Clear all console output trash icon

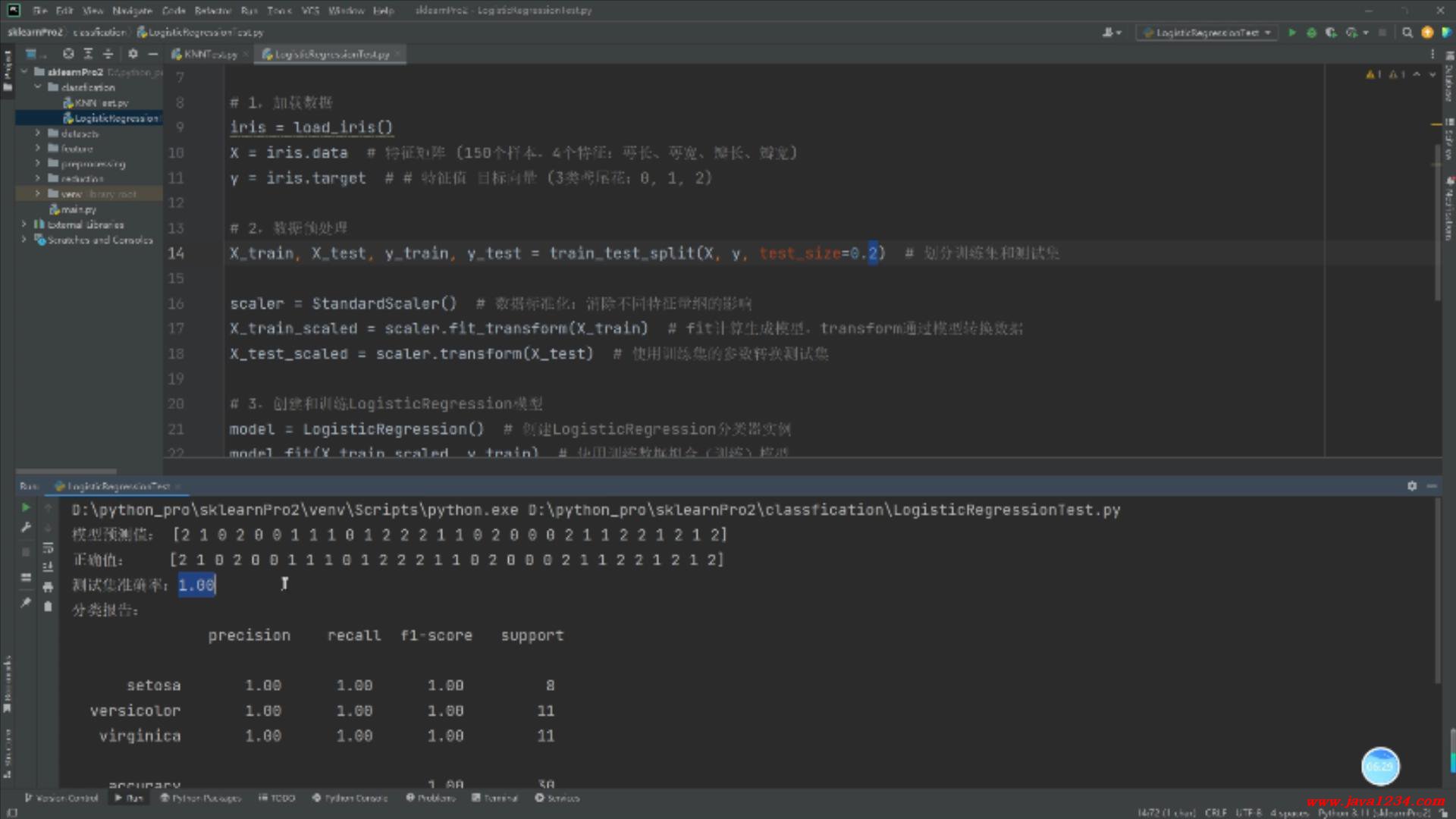point(48,606)
